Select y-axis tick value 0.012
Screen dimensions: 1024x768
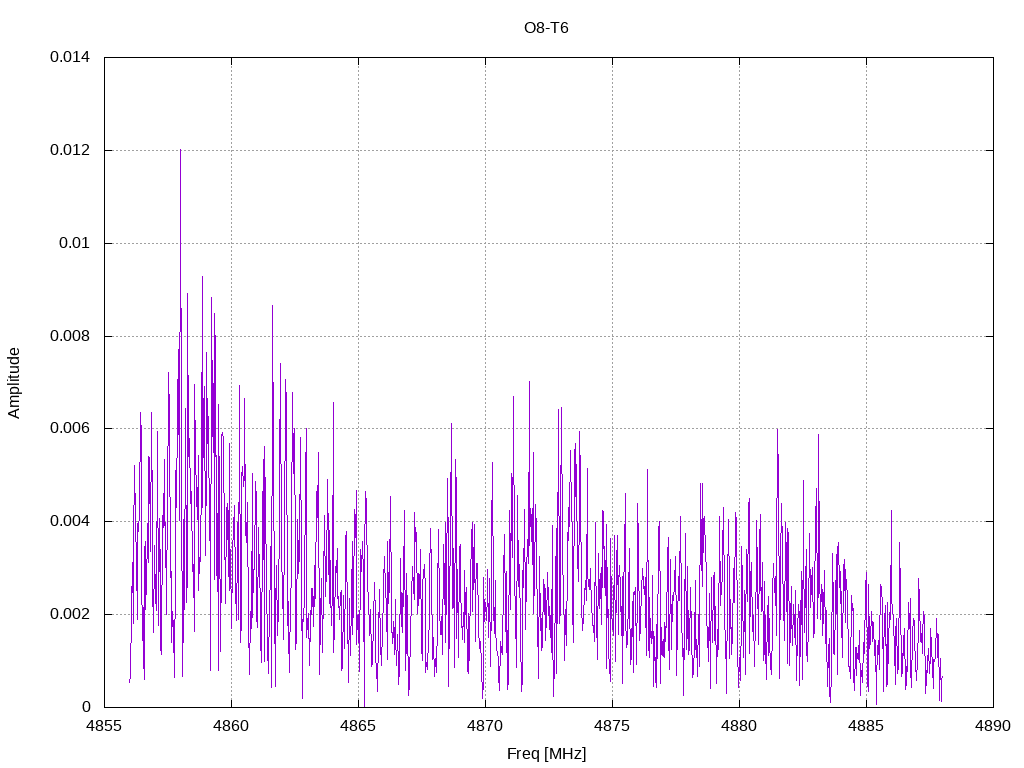point(70,150)
